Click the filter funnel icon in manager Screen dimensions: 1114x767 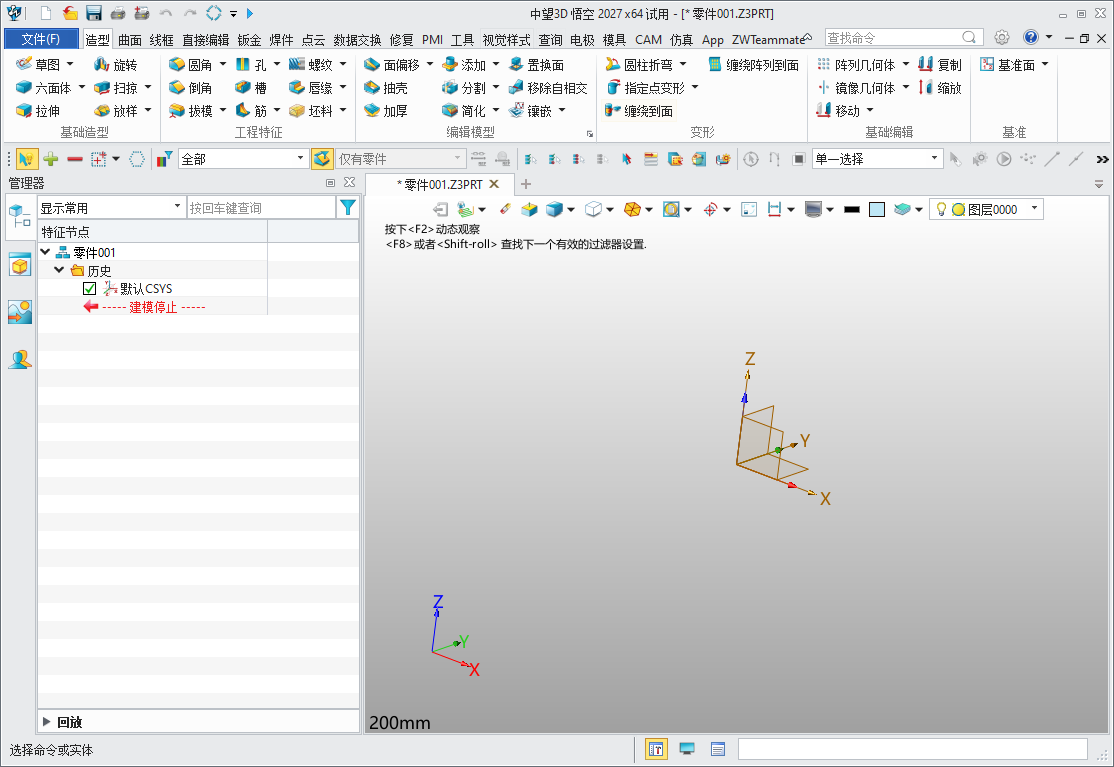point(348,207)
